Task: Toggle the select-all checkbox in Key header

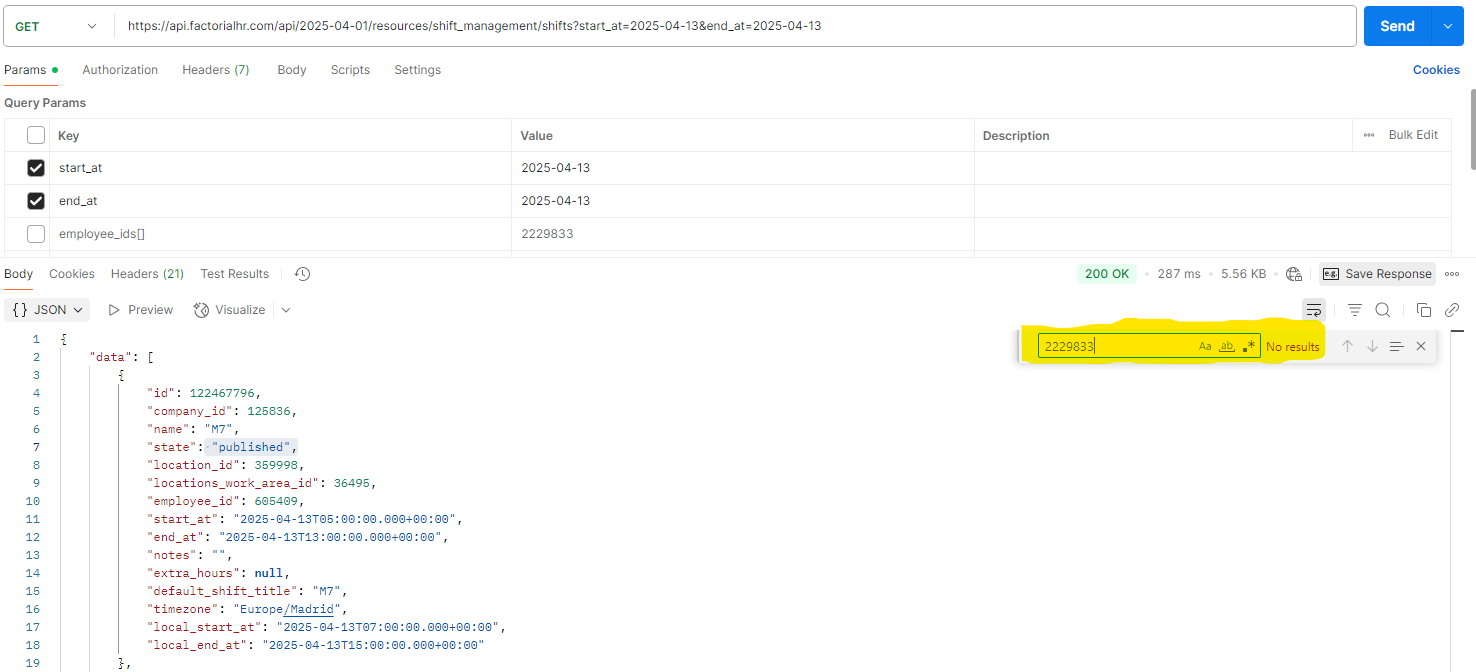Action: tap(36, 135)
